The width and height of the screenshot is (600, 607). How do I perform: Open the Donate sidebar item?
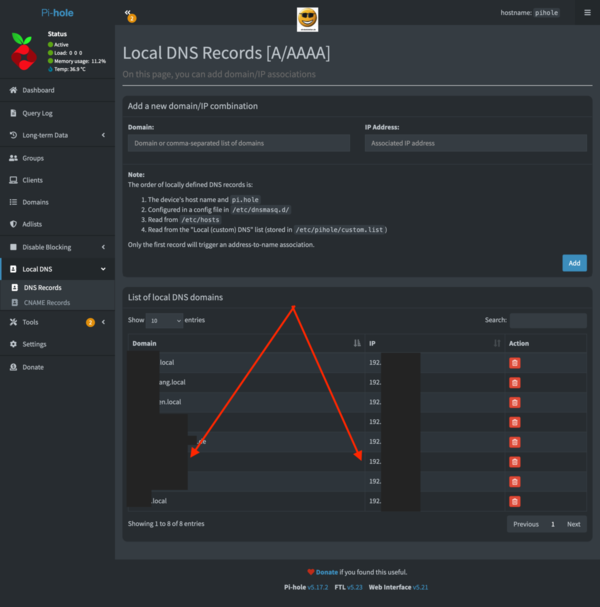[57, 367]
